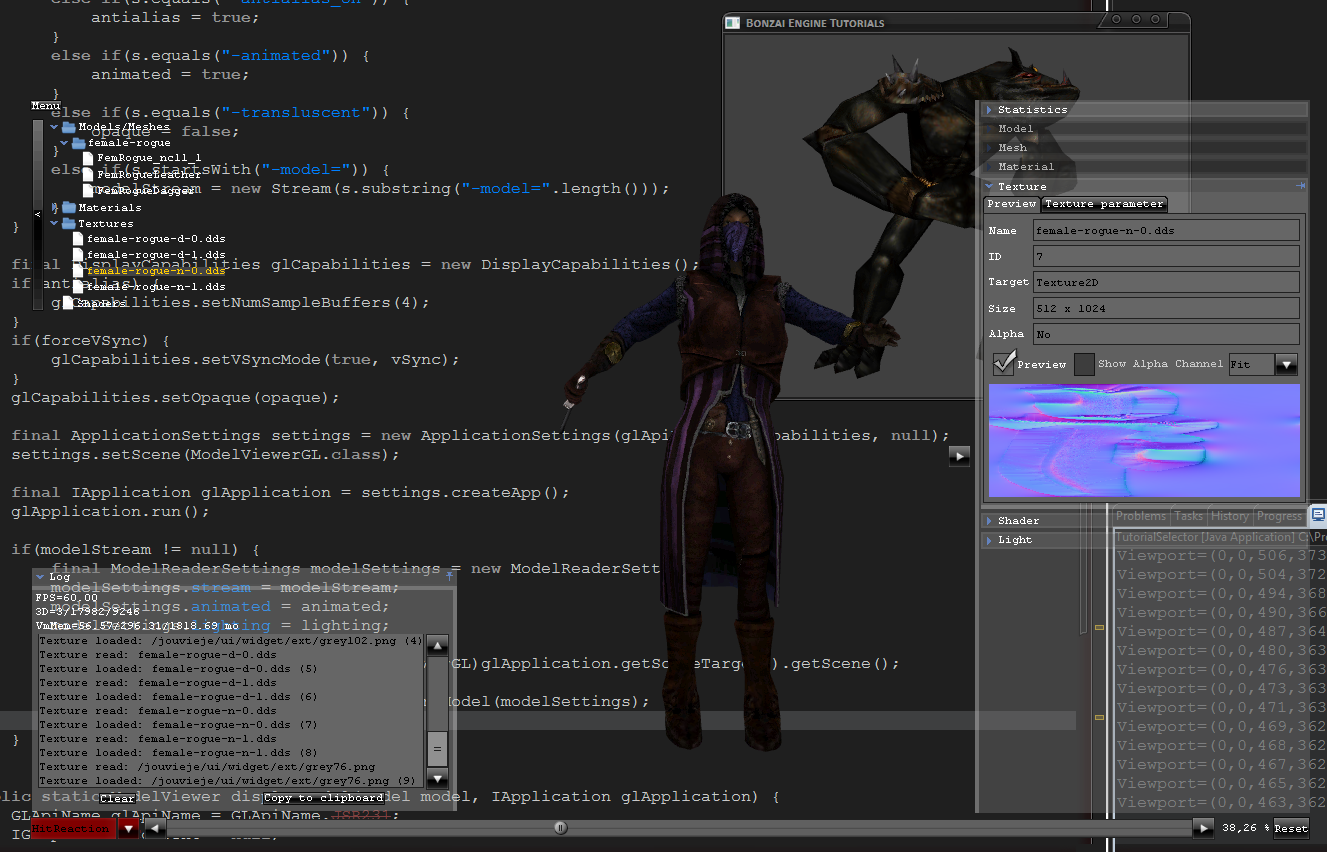The image size is (1327, 852).
Task: Open the Fit scaling dropdown
Action: (1286, 365)
